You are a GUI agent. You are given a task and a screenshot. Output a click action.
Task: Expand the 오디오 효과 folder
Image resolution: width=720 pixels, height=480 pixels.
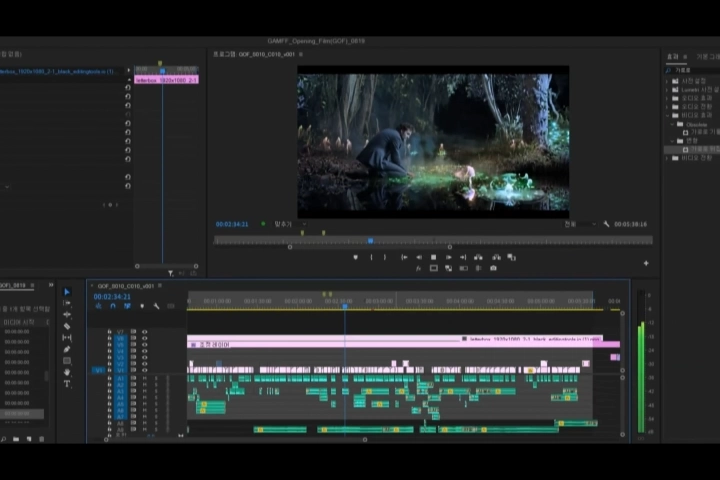tap(667, 98)
